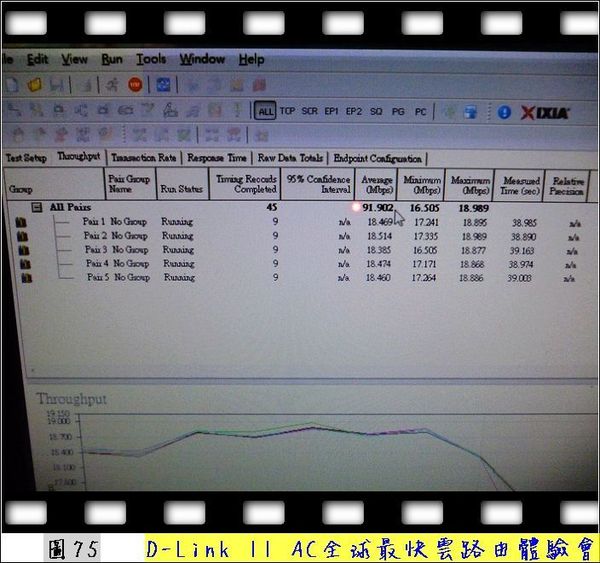Click the Pair 4 row icon
This screenshot has width=600, height=563.
pos(25,264)
